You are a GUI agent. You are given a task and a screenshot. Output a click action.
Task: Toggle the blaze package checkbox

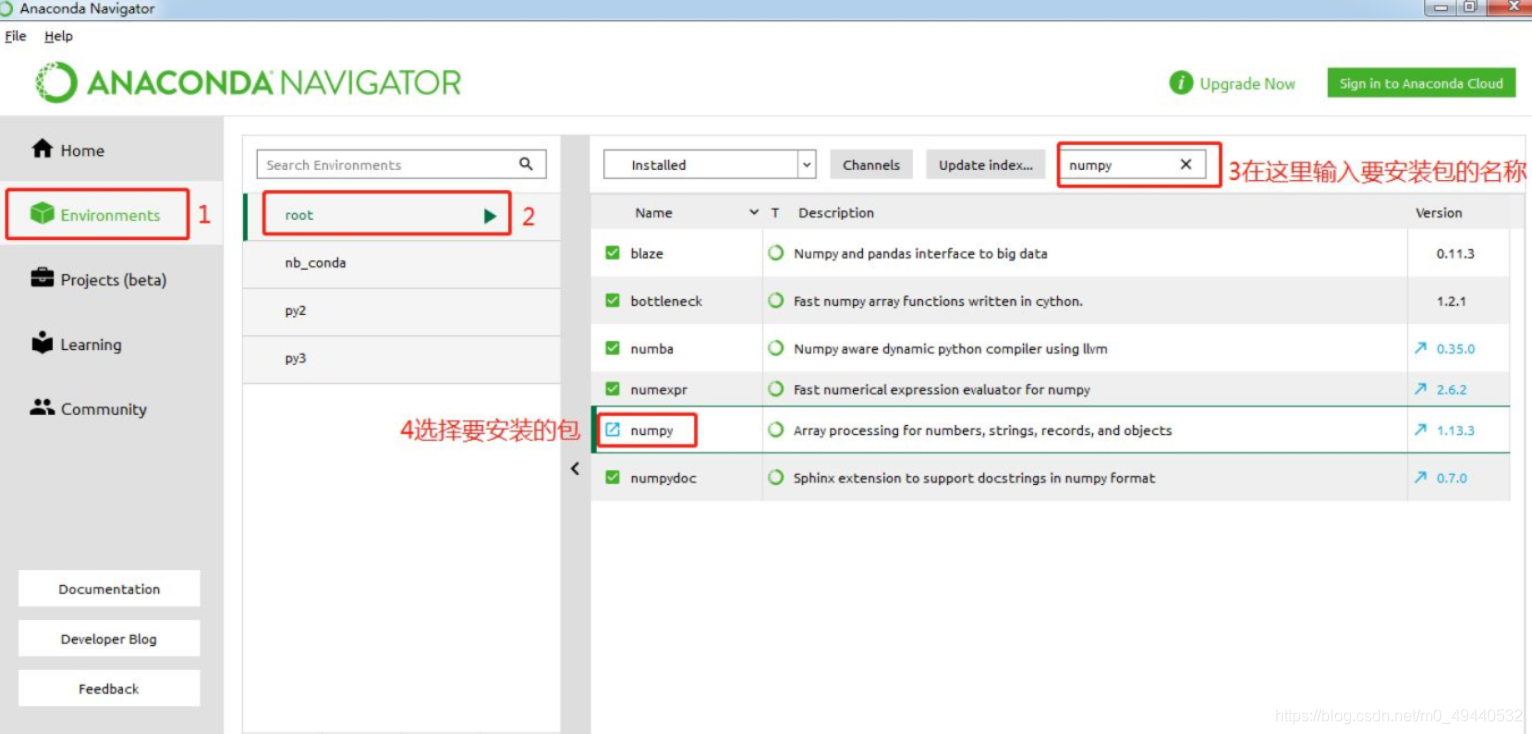tap(613, 253)
